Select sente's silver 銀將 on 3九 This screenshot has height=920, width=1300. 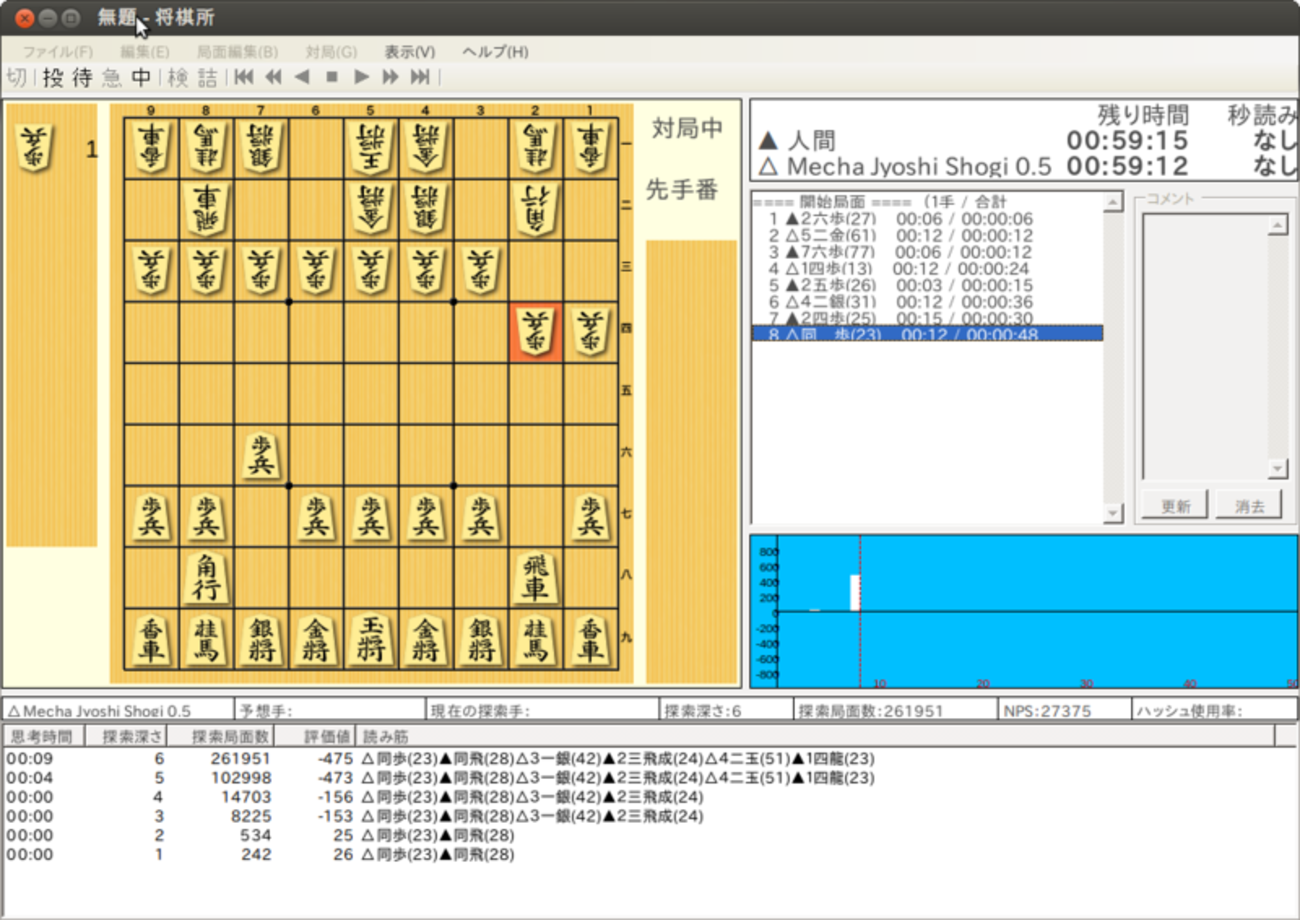click(481, 640)
